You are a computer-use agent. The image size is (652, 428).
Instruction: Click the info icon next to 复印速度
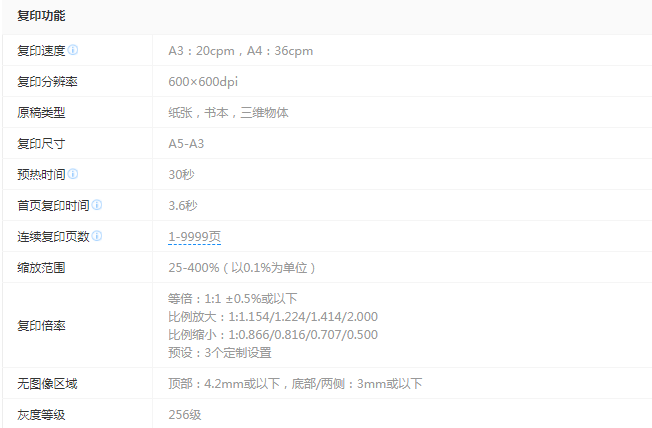point(73,50)
